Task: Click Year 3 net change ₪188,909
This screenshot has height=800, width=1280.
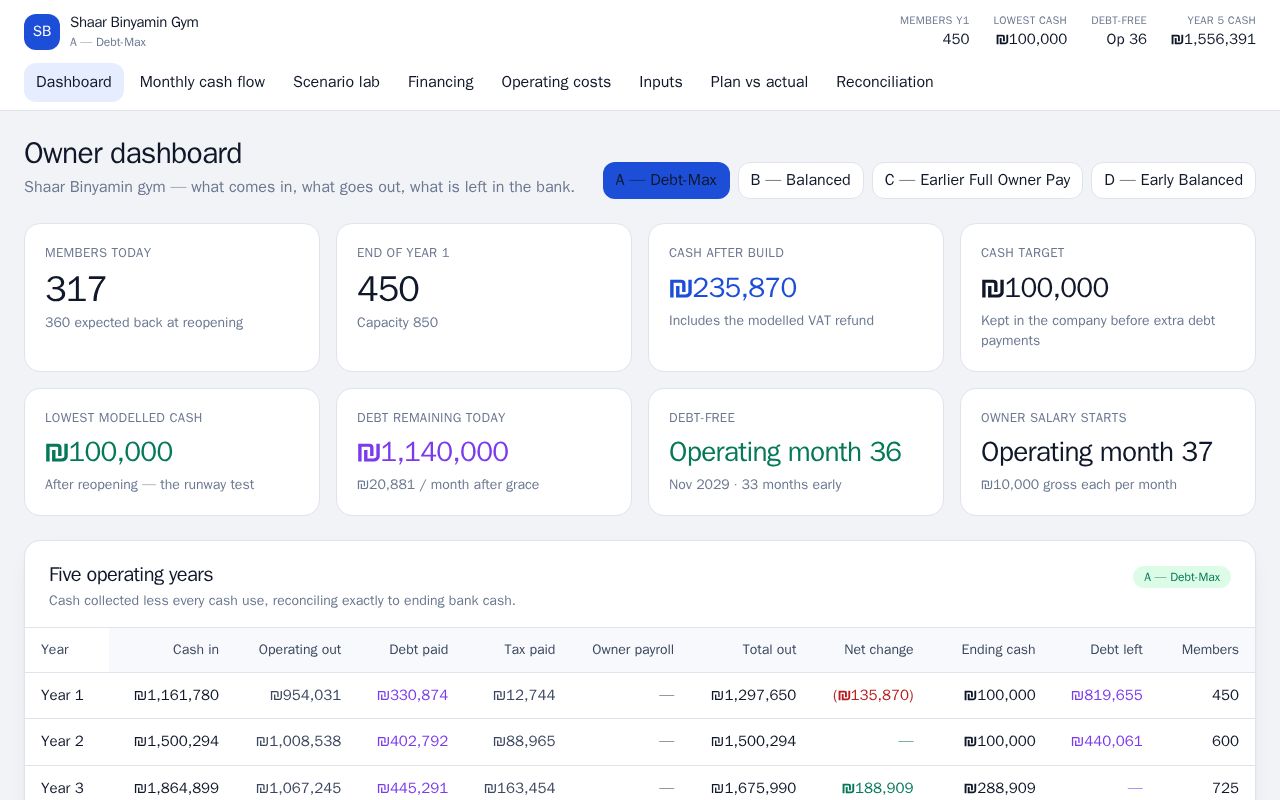Action: click(x=878, y=788)
